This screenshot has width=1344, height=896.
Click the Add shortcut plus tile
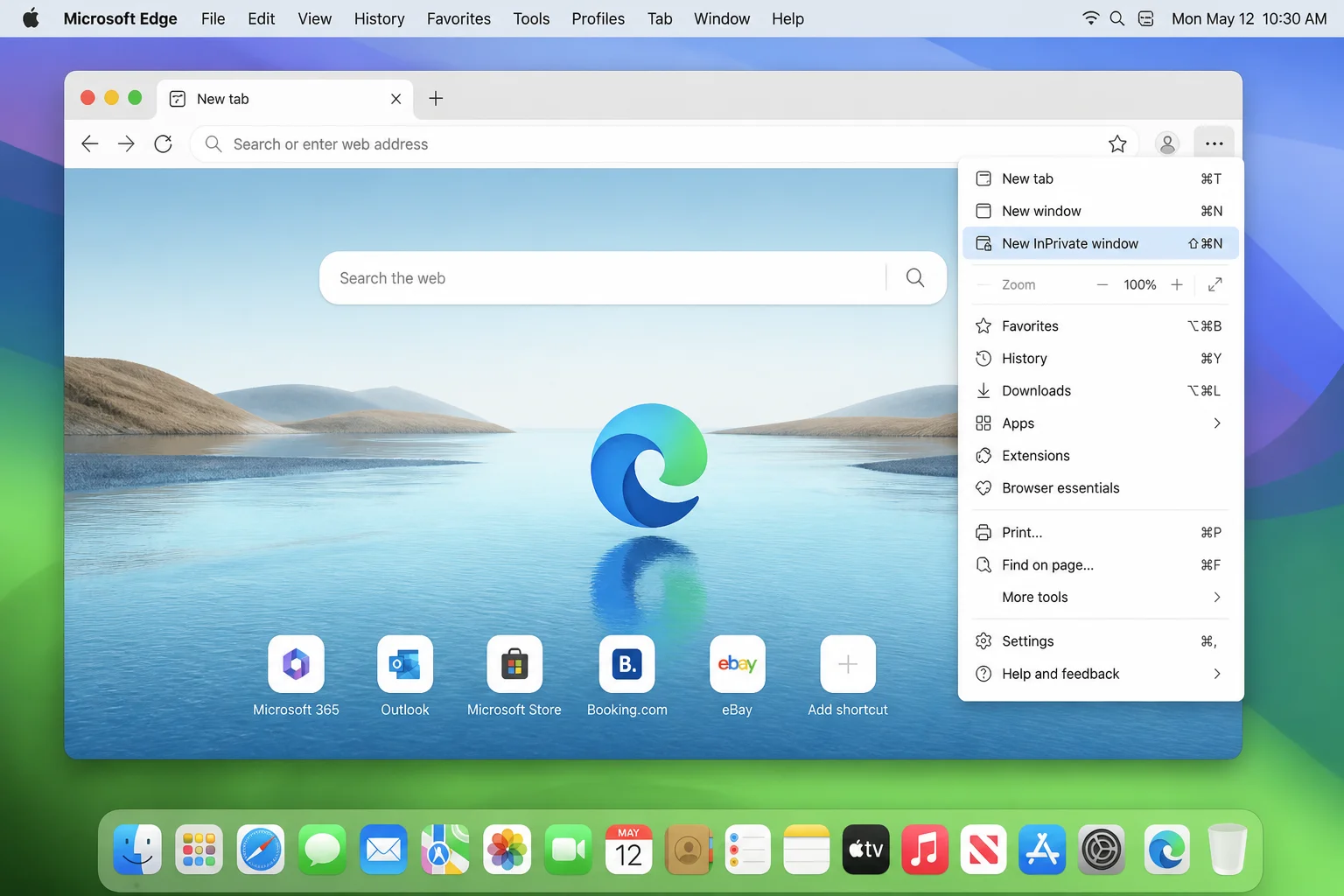(x=848, y=664)
